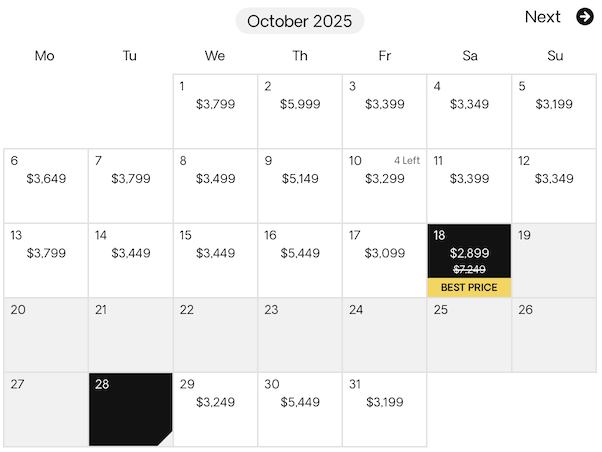Screen dimensions: 602x452
Task: Choose October 1 at $3,799
Action: click(x=215, y=111)
